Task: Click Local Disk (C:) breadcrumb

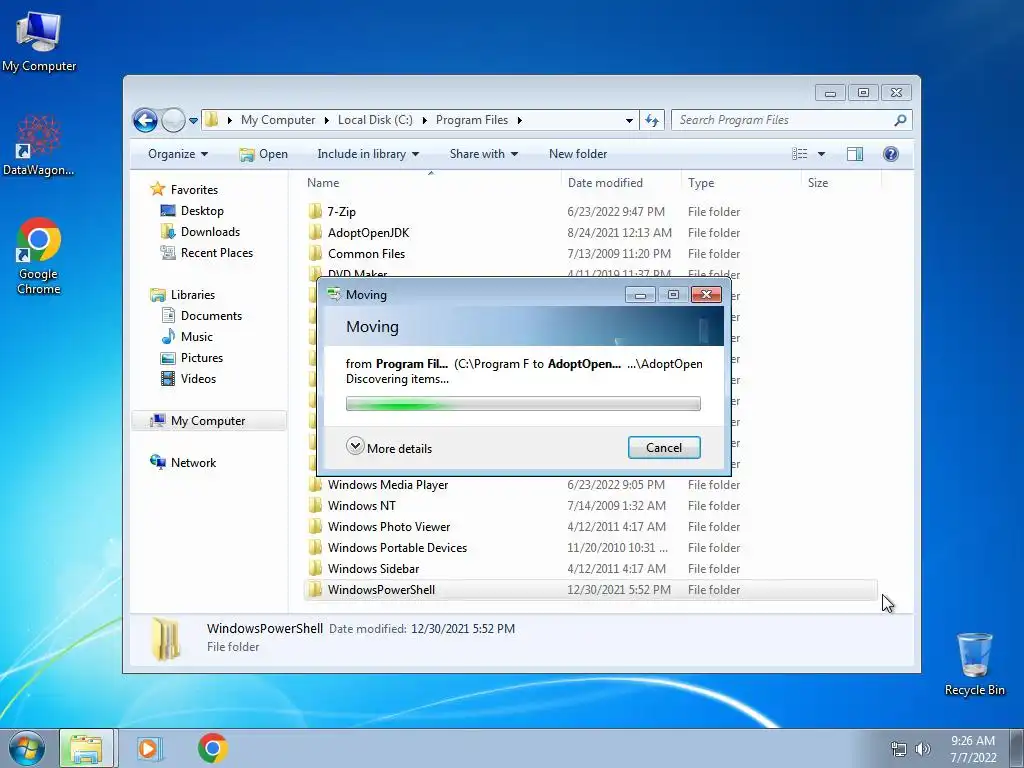Action: coord(375,120)
